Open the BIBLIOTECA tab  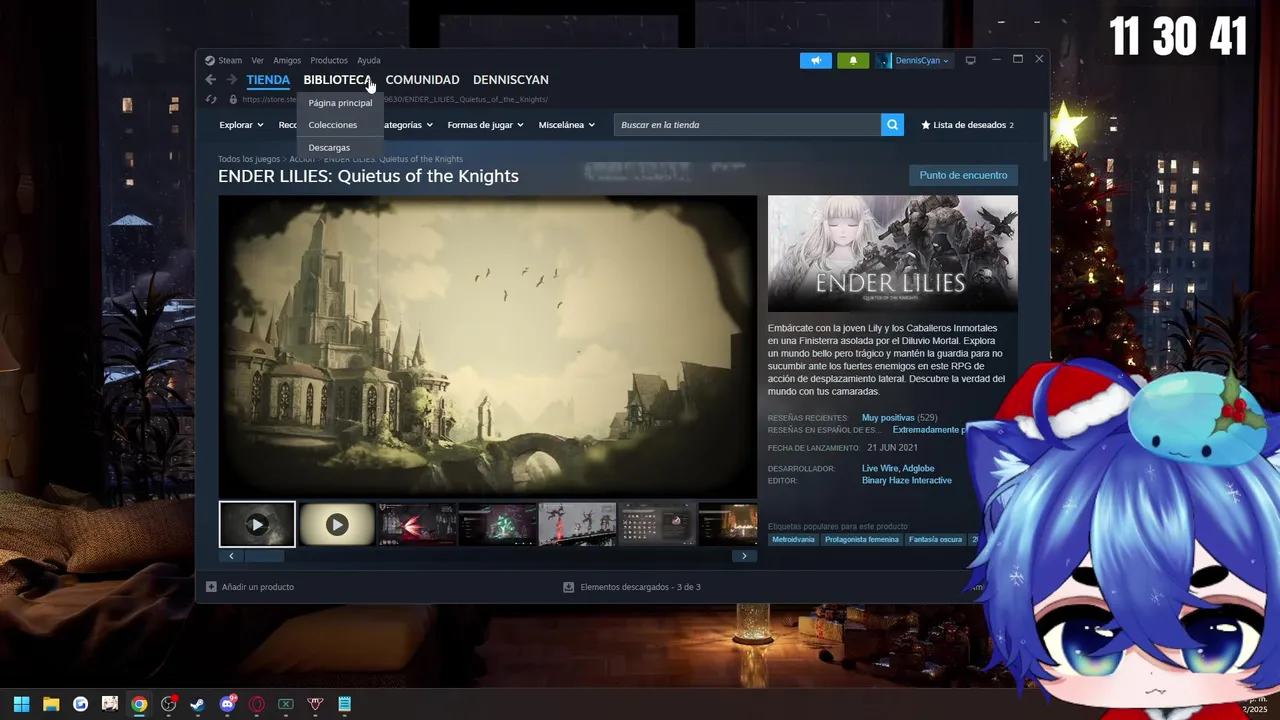tap(337, 80)
